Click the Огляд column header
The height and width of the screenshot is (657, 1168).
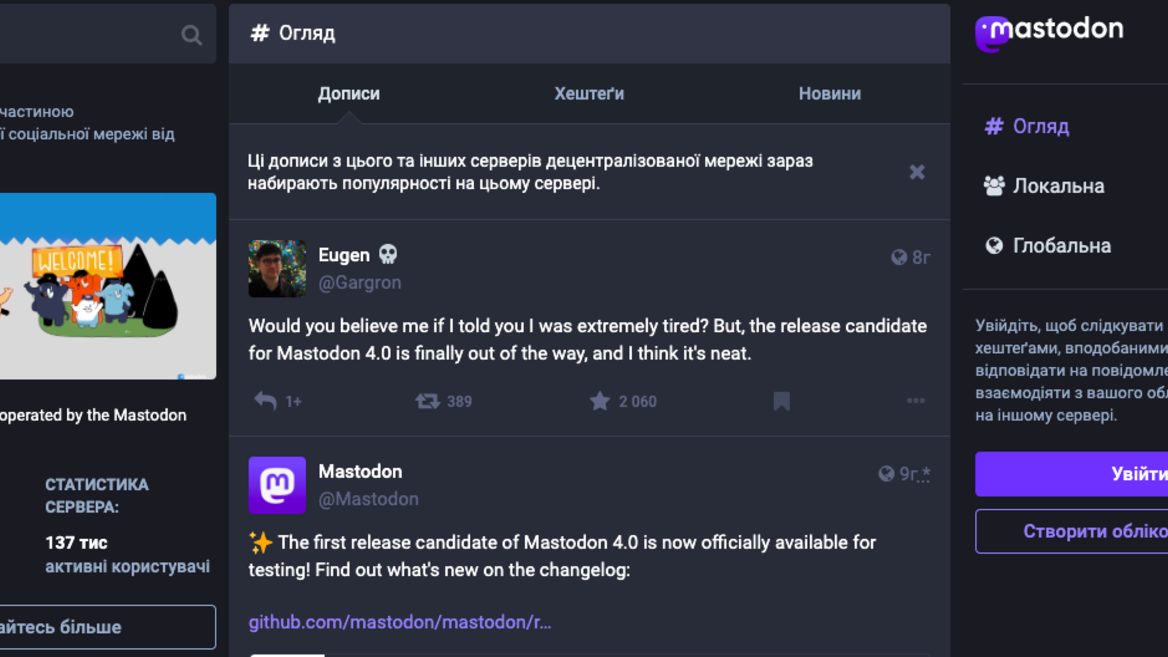(589, 33)
